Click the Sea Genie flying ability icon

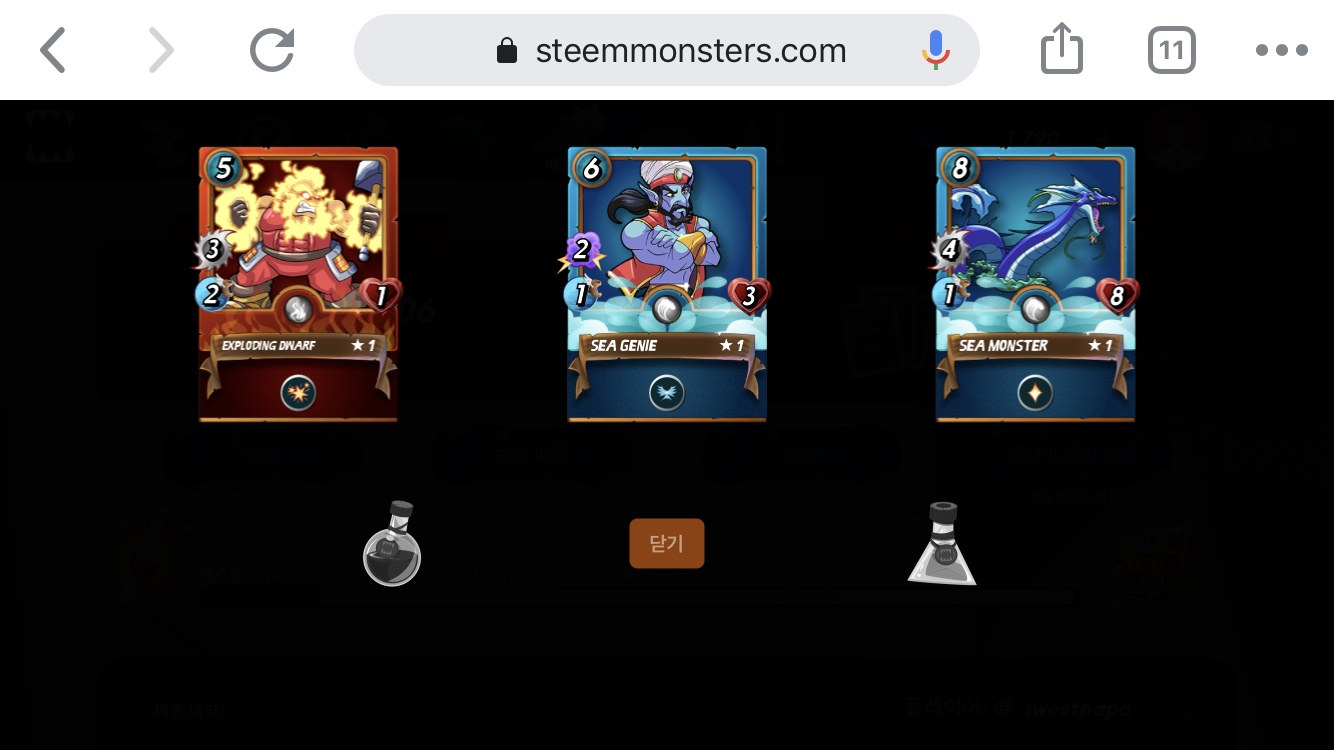point(667,393)
